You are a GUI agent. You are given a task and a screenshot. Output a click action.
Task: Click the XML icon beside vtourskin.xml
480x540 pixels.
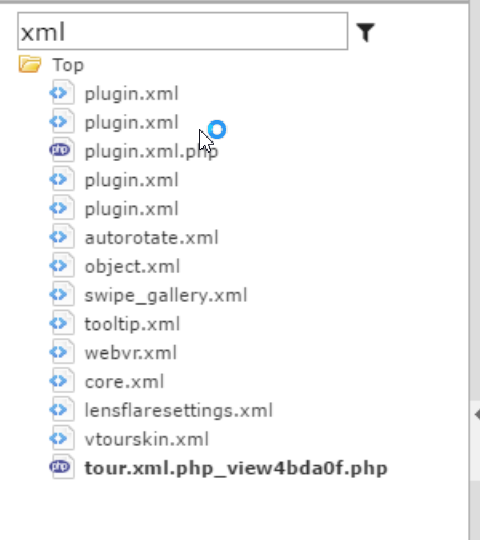tap(61, 438)
